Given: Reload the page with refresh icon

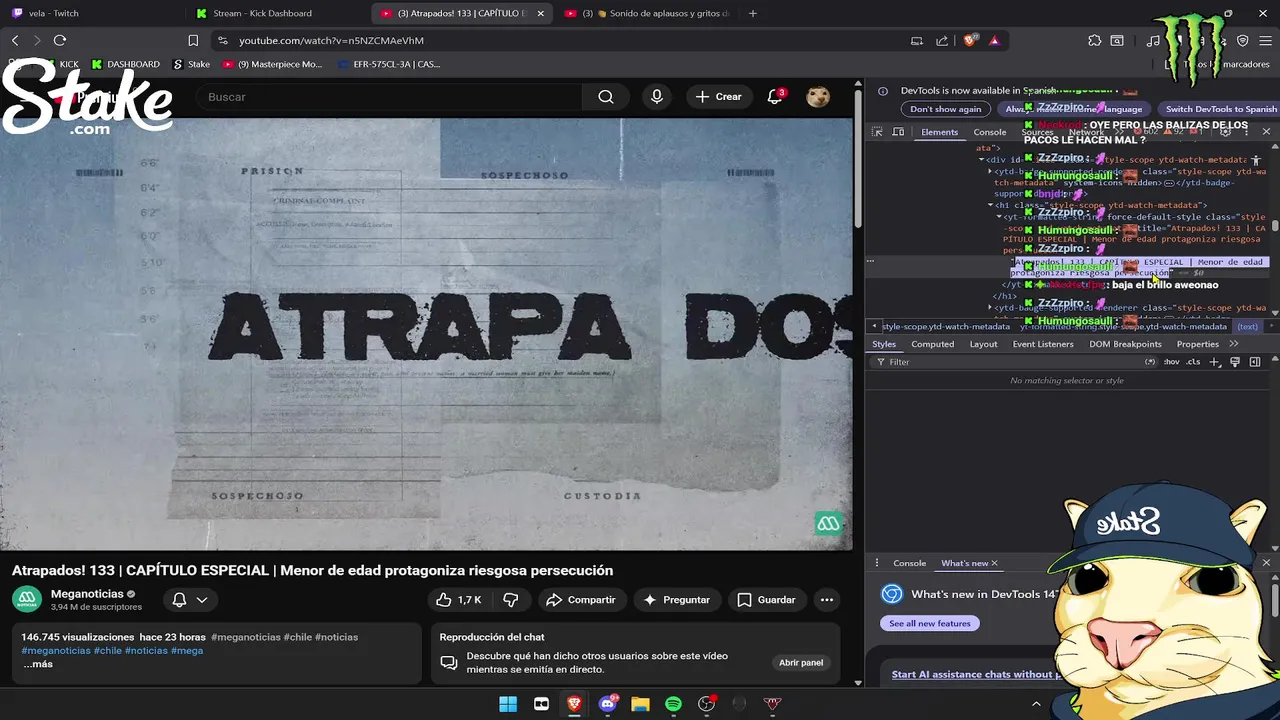Looking at the screenshot, I should (x=60, y=40).
